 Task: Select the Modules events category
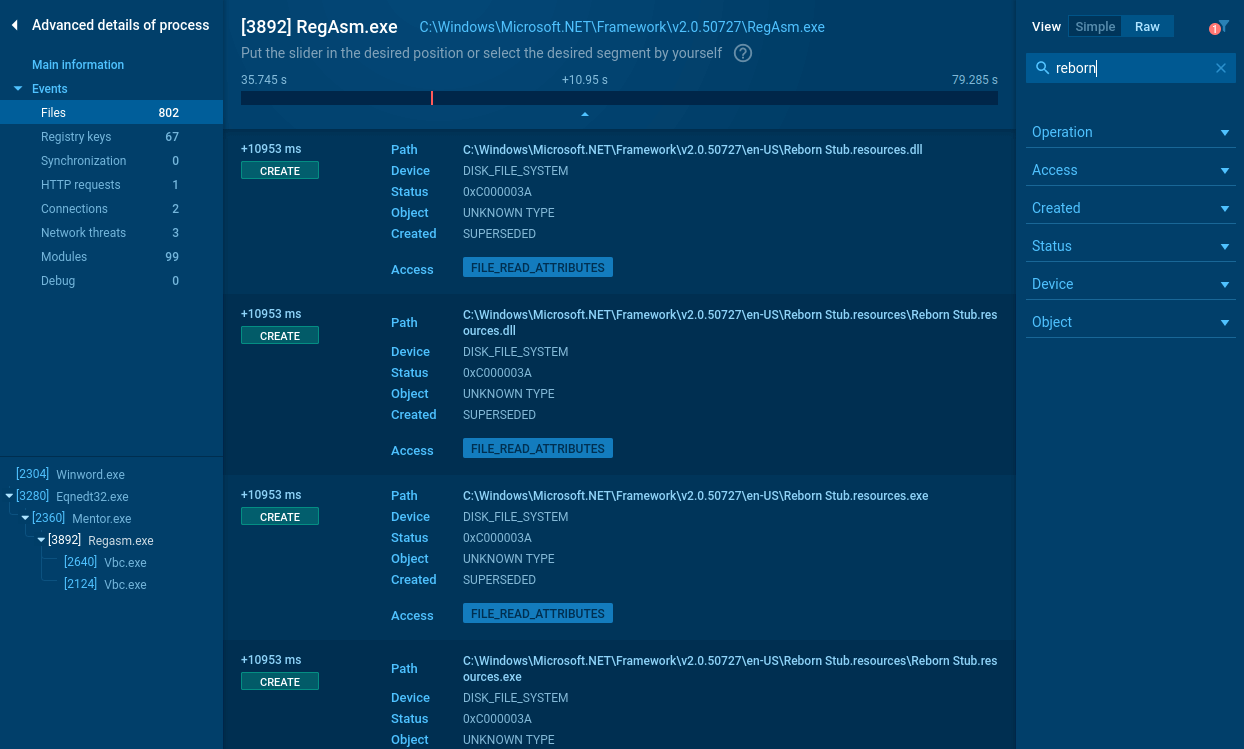point(64,257)
